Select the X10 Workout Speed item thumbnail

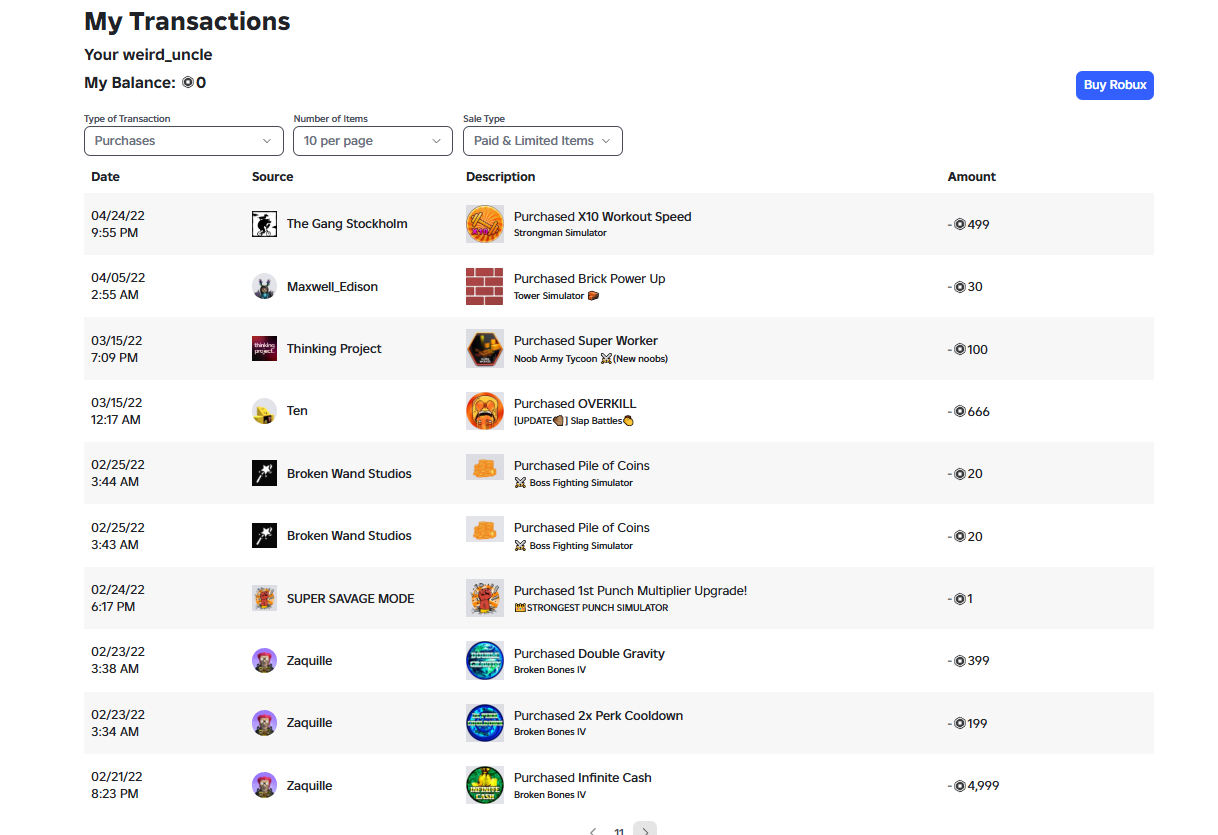485,224
